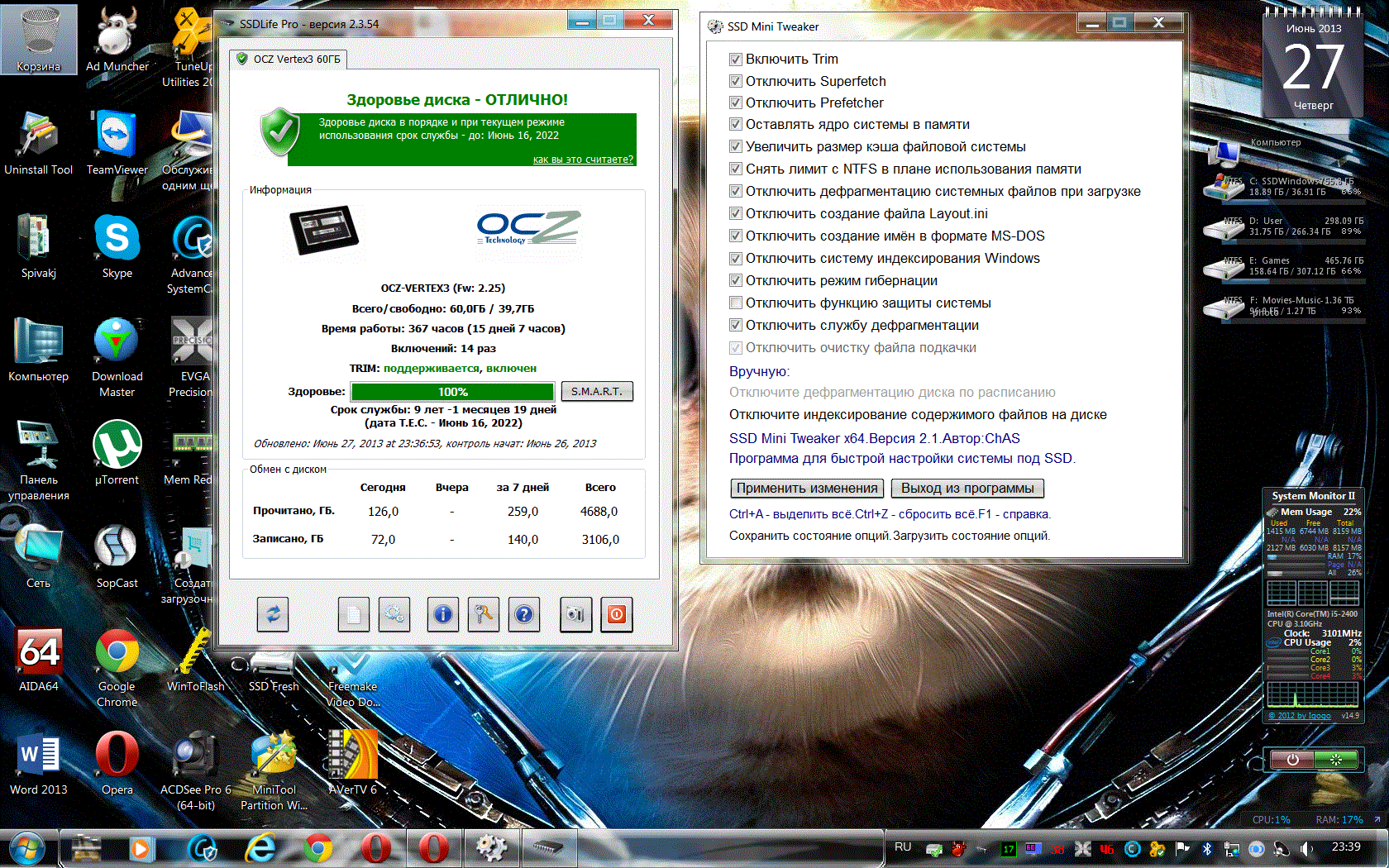Image resolution: width=1389 pixels, height=868 pixels.
Task: Toggle Снять лимит с NTFS checkbox
Action: pos(736,169)
